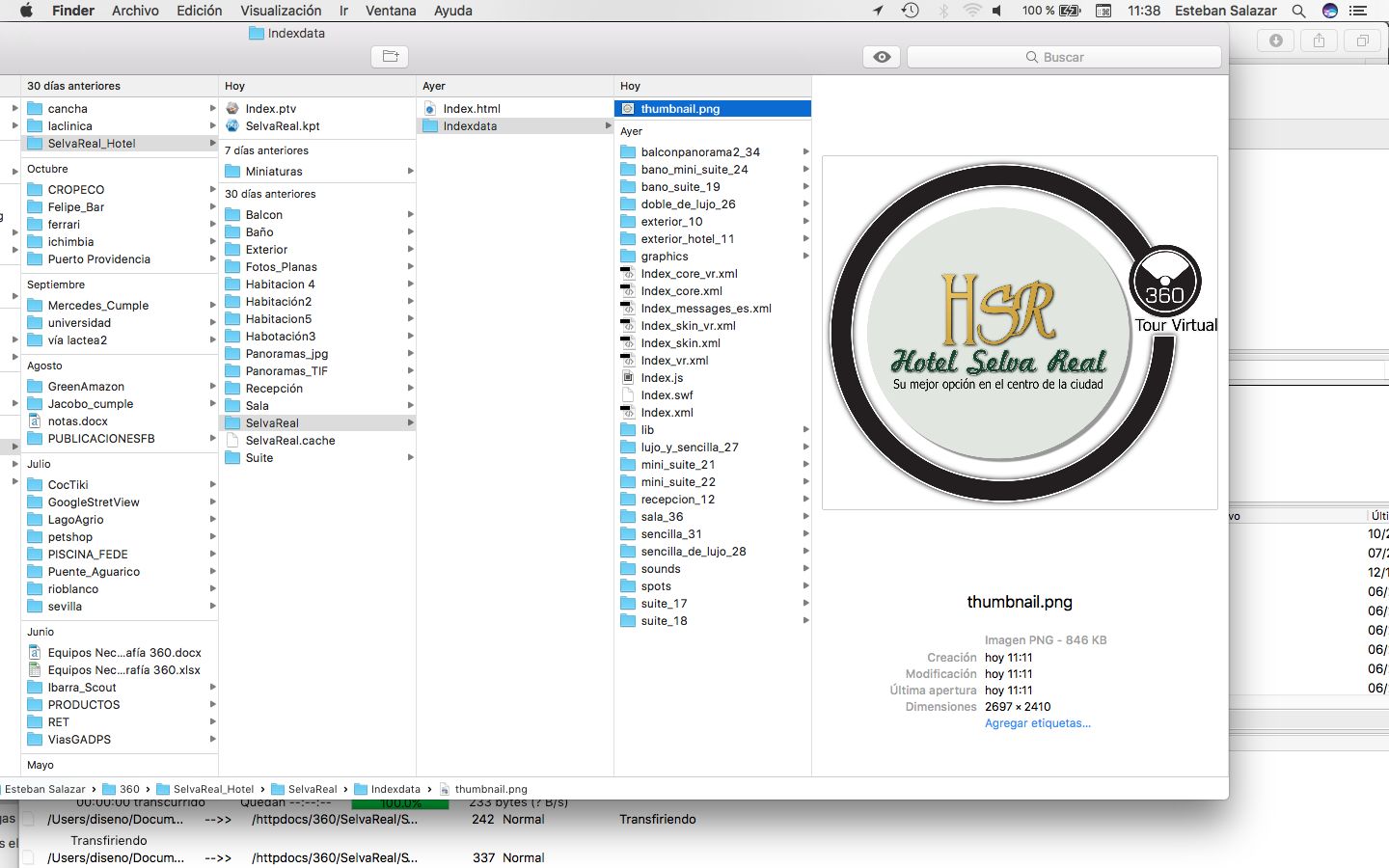The image size is (1389, 868).
Task: Expand the sounds folder arrow
Action: click(x=805, y=569)
